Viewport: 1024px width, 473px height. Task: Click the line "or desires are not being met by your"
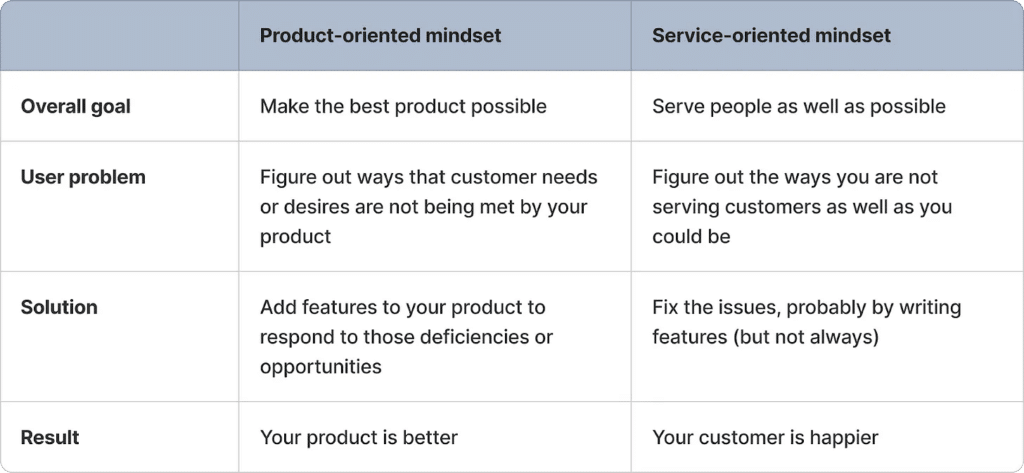(424, 207)
